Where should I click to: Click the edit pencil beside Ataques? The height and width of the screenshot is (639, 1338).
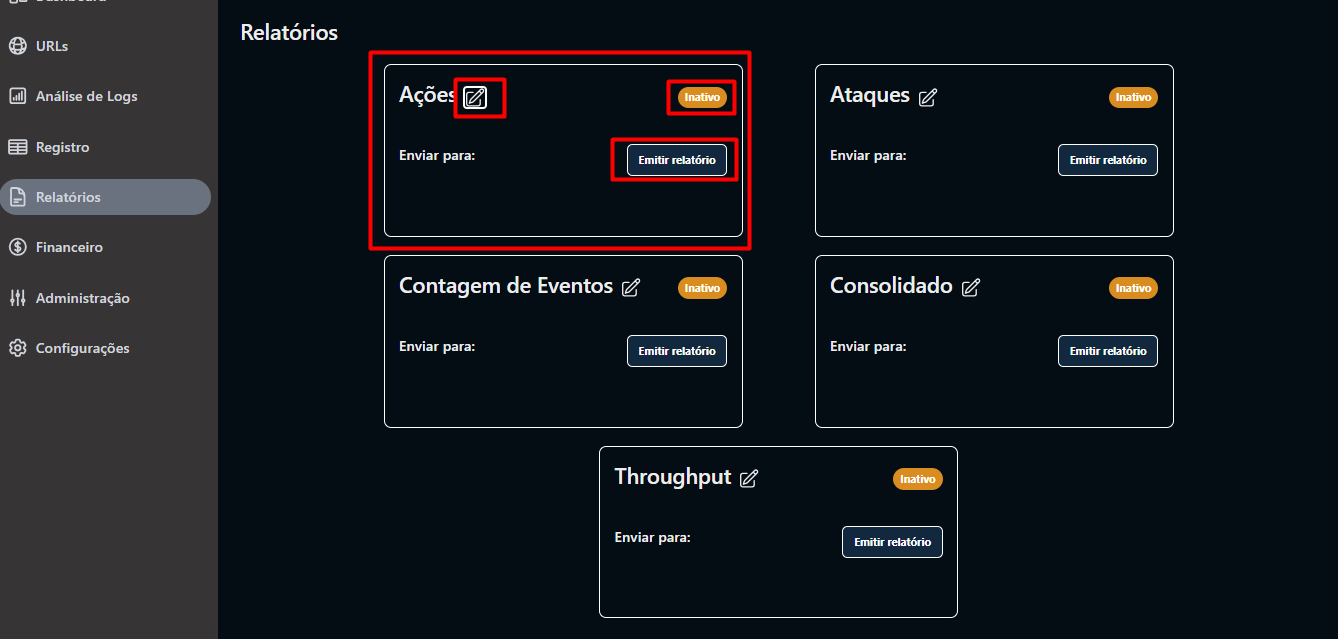pyautogui.click(x=928, y=97)
